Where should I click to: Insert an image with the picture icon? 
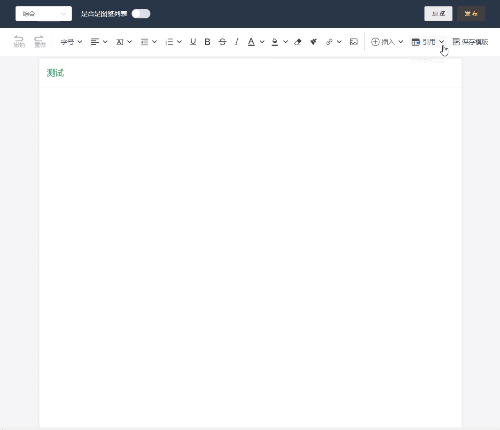point(354,42)
